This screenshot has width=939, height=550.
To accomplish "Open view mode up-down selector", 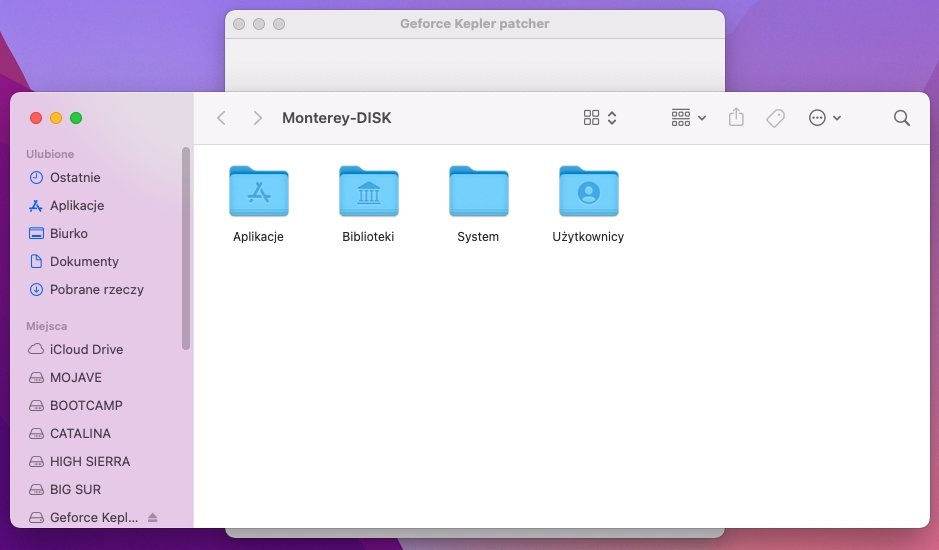I will click(x=612, y=118).
